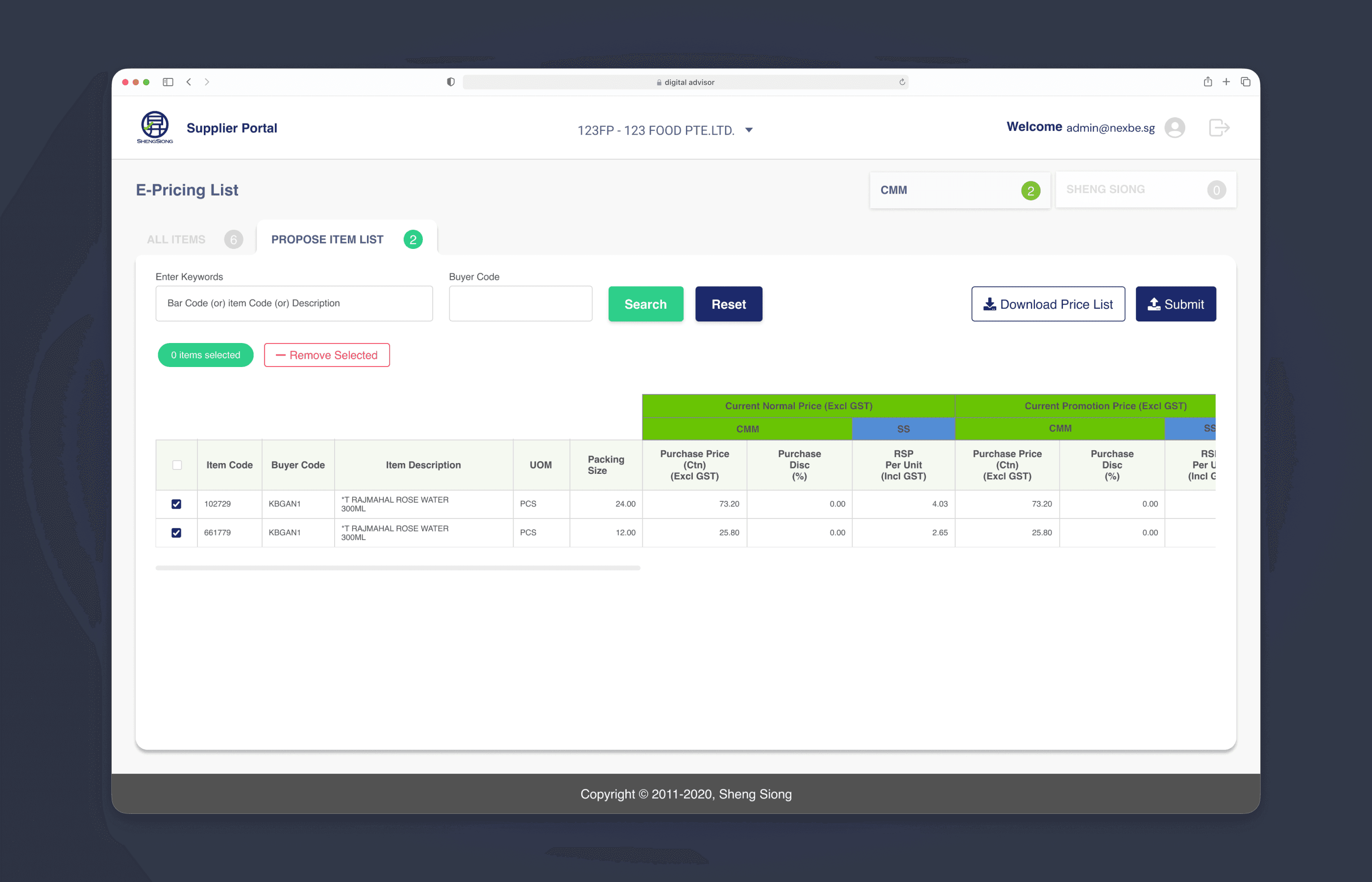This screenshot has width=1372, height=882.
Task: Click the Reset button
Action: tap(728, 304)
